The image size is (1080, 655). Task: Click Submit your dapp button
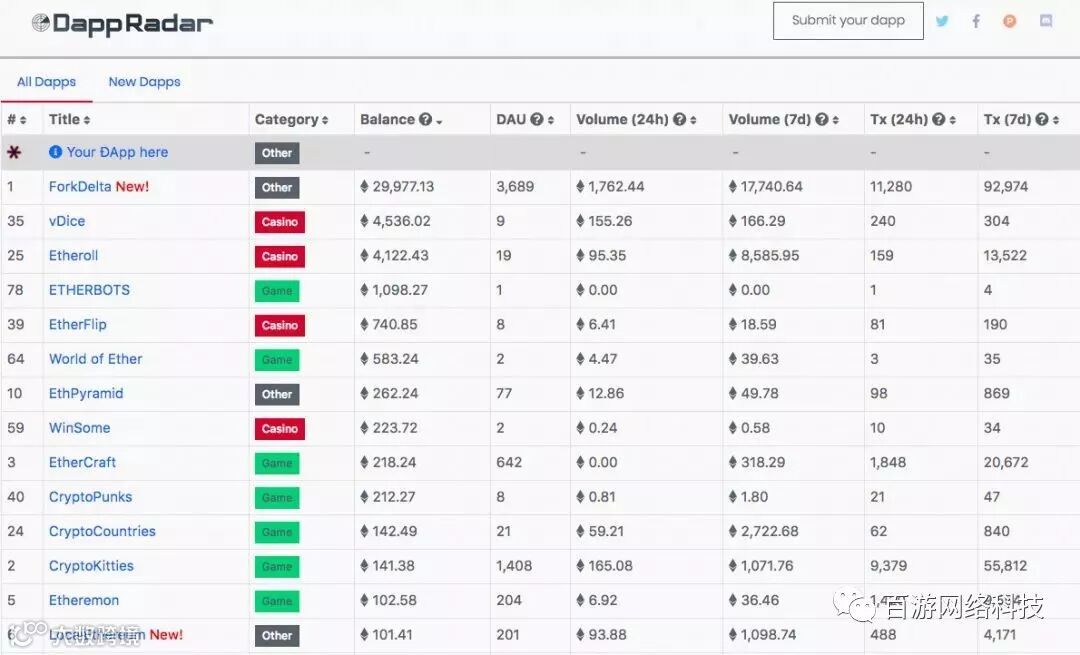pos(848,21)
